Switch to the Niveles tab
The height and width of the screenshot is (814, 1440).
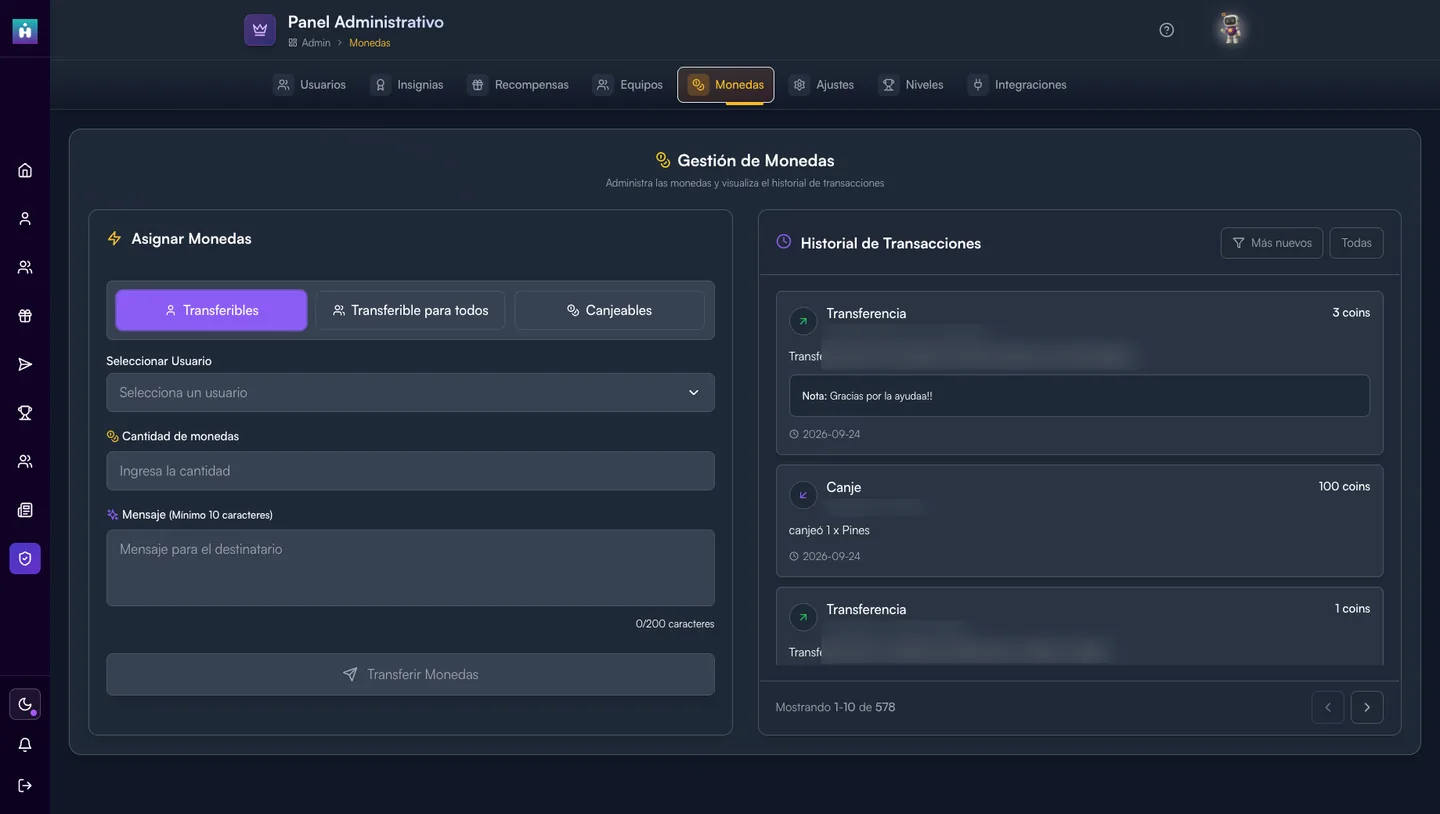912,85
